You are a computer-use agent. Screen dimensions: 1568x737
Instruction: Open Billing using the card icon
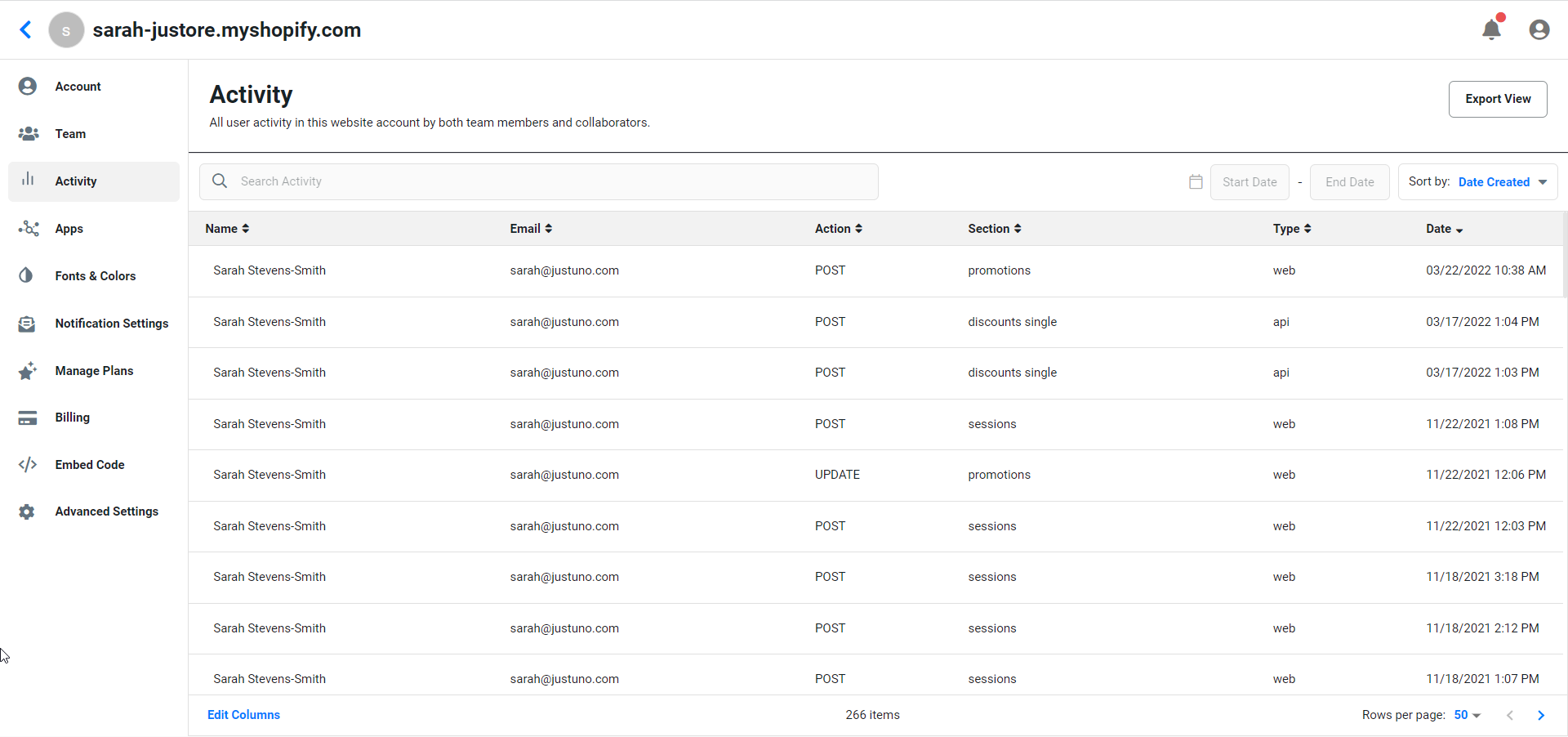point(28,417)
